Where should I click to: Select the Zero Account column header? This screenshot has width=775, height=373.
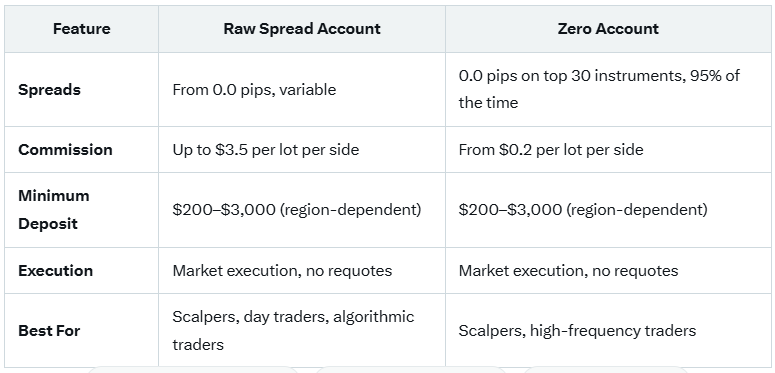[x=608, y=29]
